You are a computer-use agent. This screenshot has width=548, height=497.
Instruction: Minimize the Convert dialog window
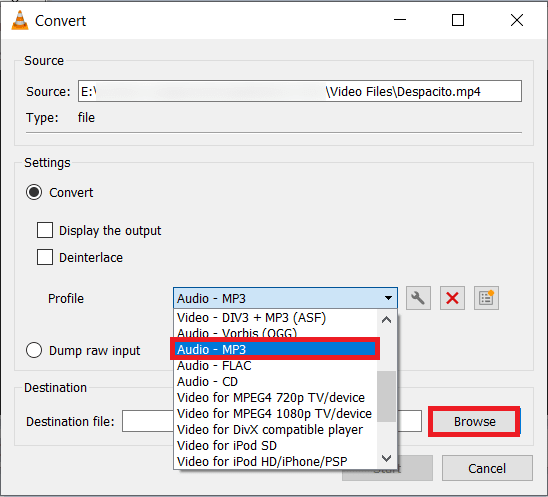(x=400, y=20)
